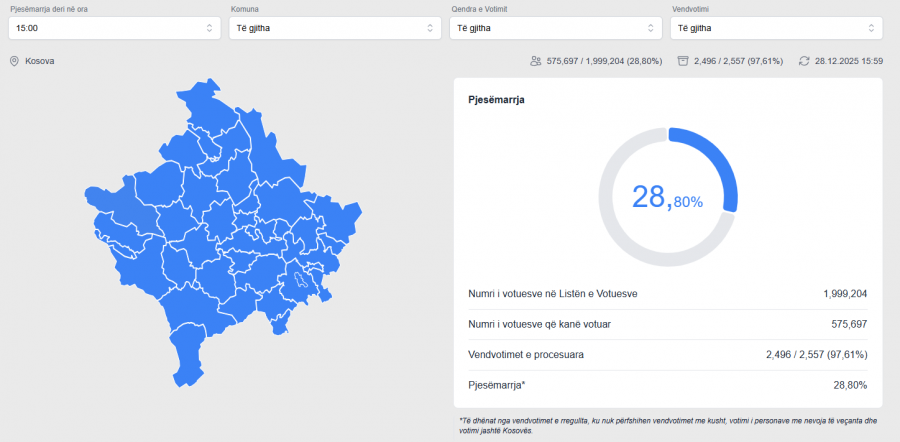Expand the Komuna dropdown

(x=335, y=28)
